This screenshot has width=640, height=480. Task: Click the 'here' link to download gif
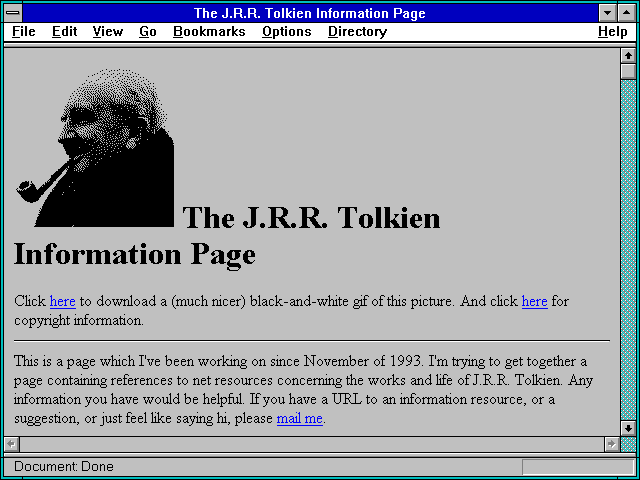(x=62, y=301)
